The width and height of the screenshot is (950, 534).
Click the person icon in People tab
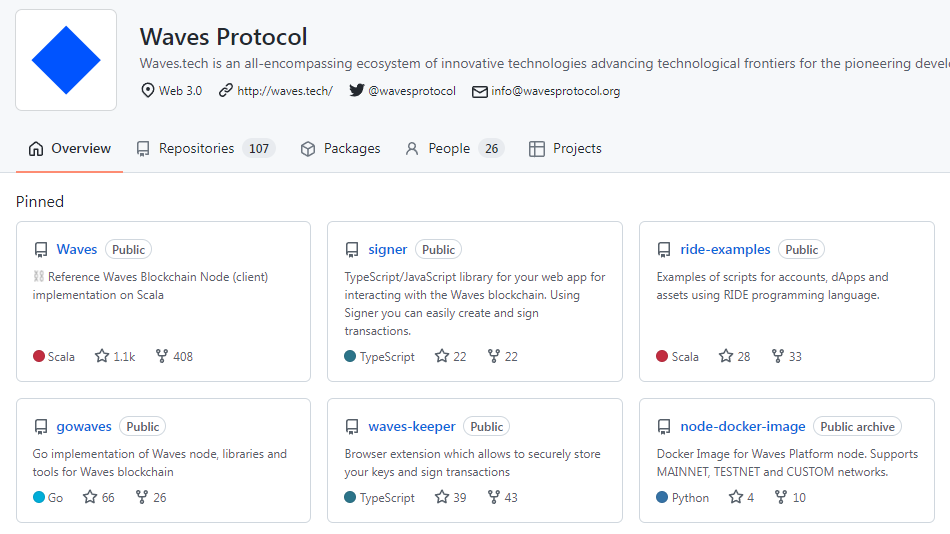tap(412, 149)
